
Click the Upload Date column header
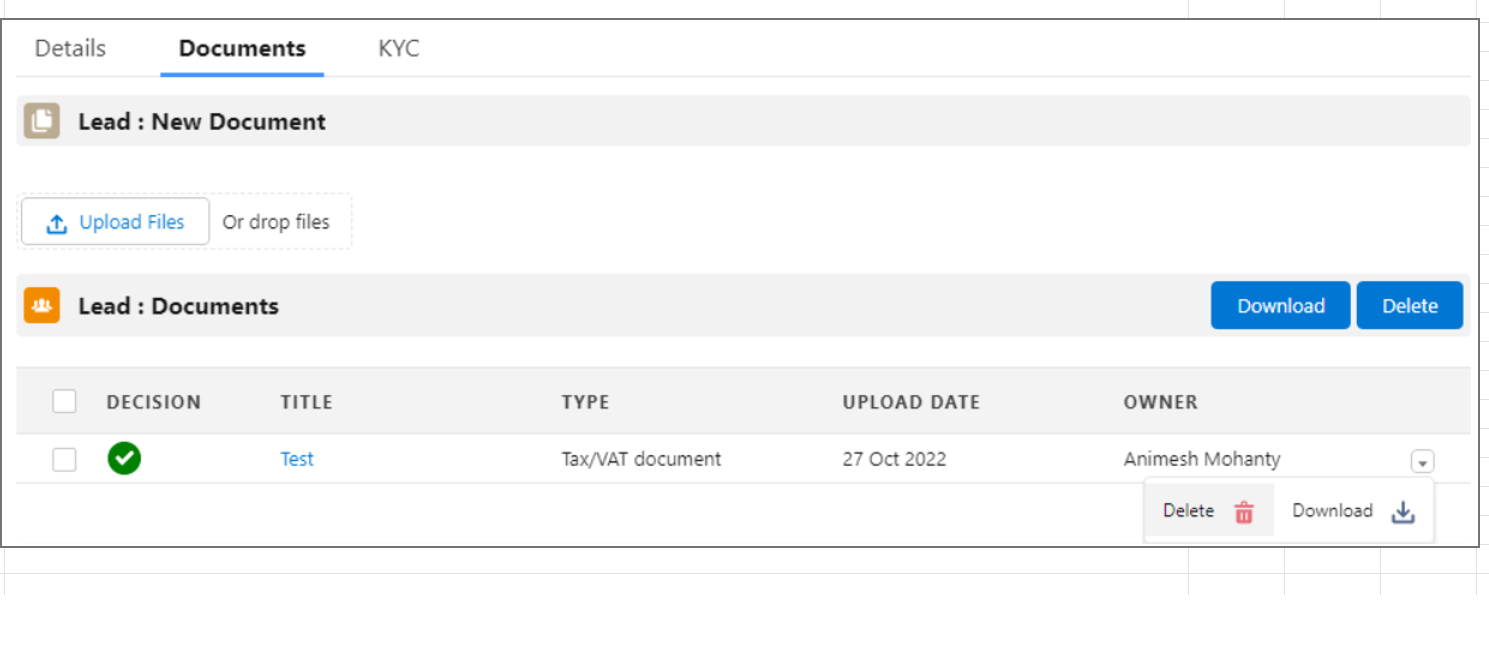click(911, 402)
